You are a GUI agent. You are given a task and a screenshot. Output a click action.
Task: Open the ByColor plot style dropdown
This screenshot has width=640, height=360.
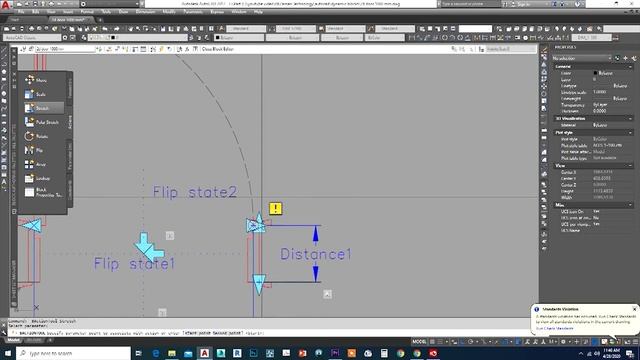click(384, 38)
